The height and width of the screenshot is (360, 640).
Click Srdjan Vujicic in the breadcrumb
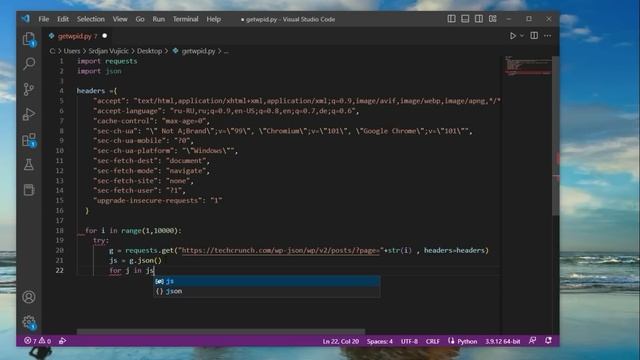(109, 51)
